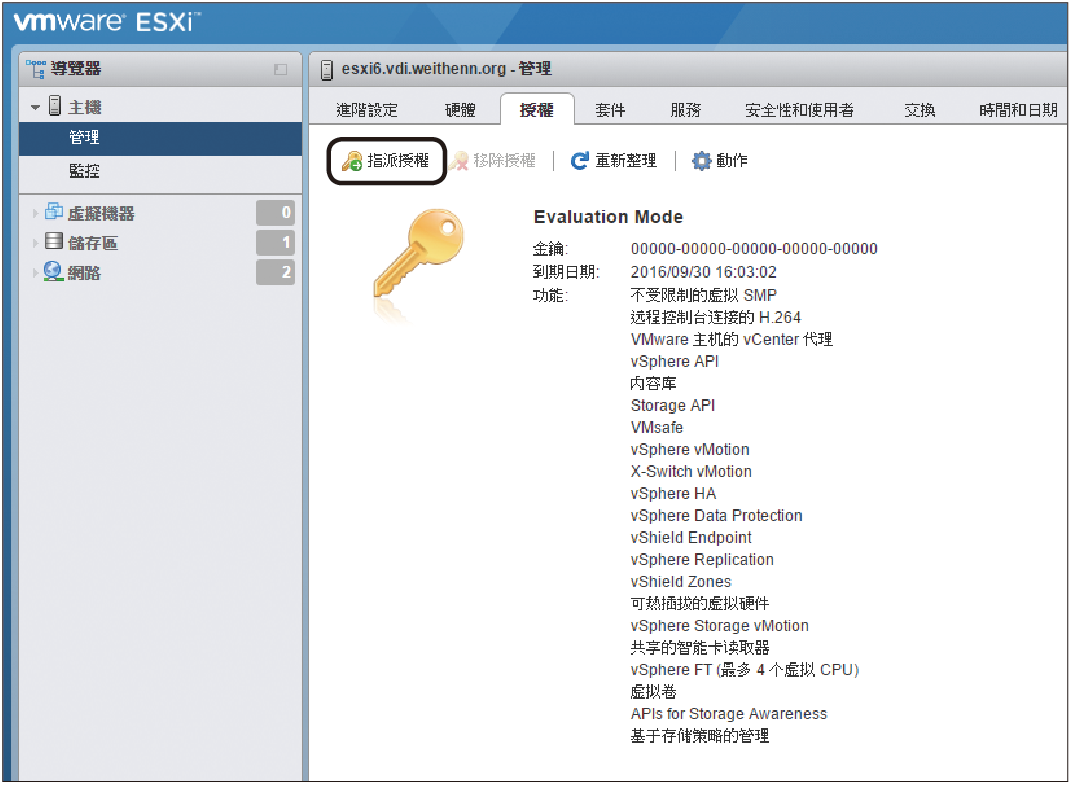The image size is (1071, 785).
Task: Click the host icon before esxi6.vdi.weithenn.org
Action: tap(327, 69)
